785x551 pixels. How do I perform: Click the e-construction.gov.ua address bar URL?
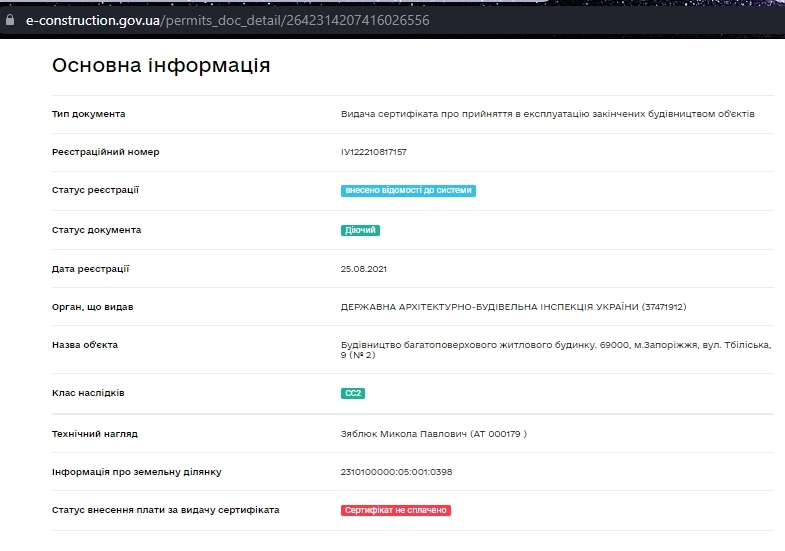click(227, 21)
